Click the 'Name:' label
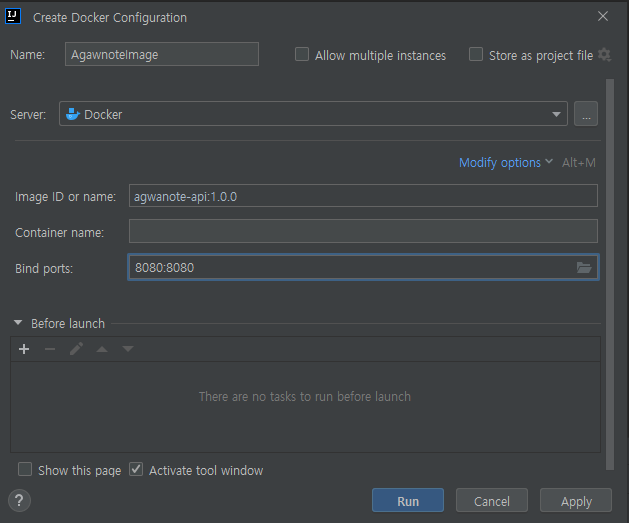The width and height of the screenshot is (629, 523). coord(27,55)
